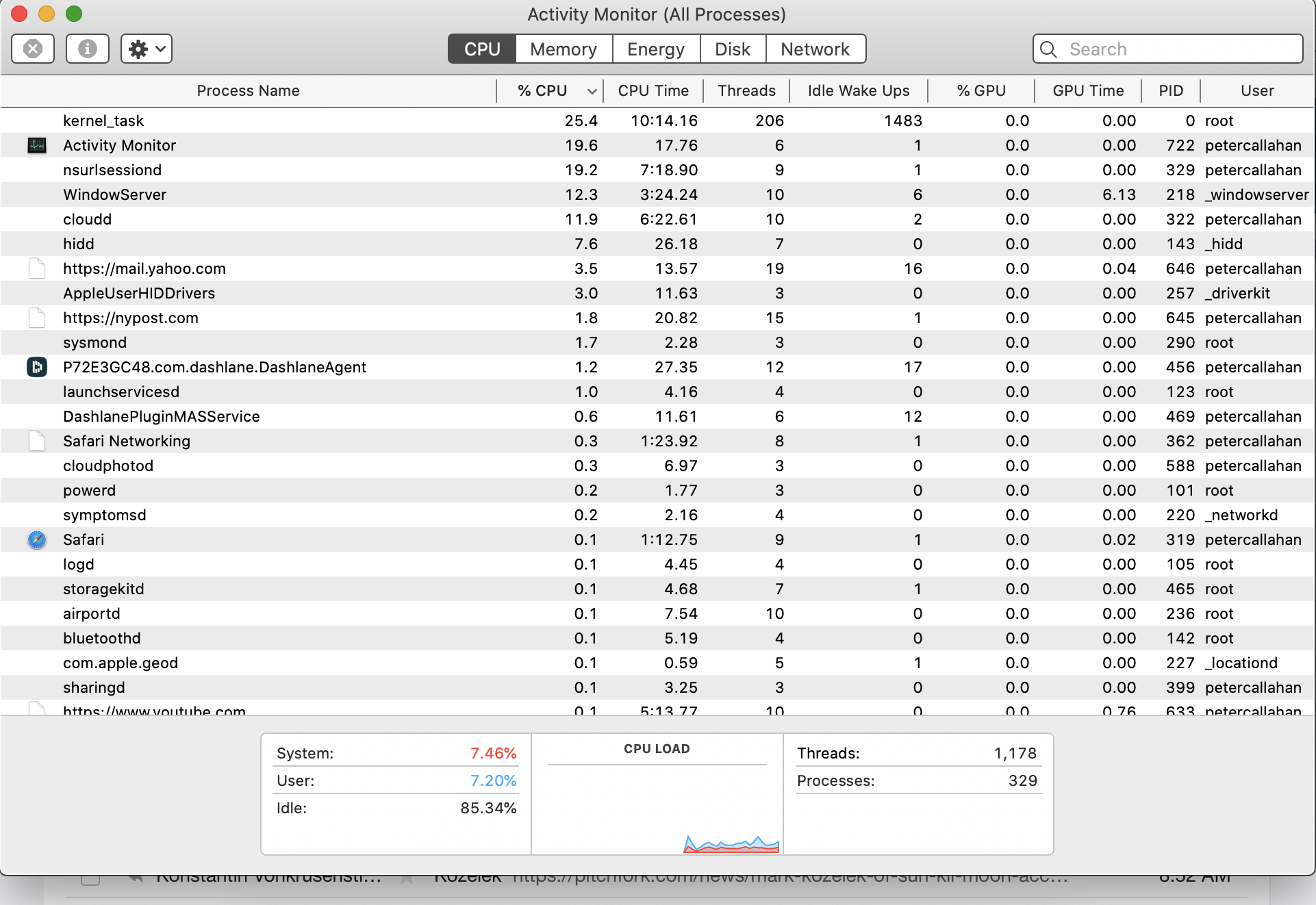Screen dimensions: 1316x905
Task: Click the Idle percentage 85.34%
Action: 488,808
